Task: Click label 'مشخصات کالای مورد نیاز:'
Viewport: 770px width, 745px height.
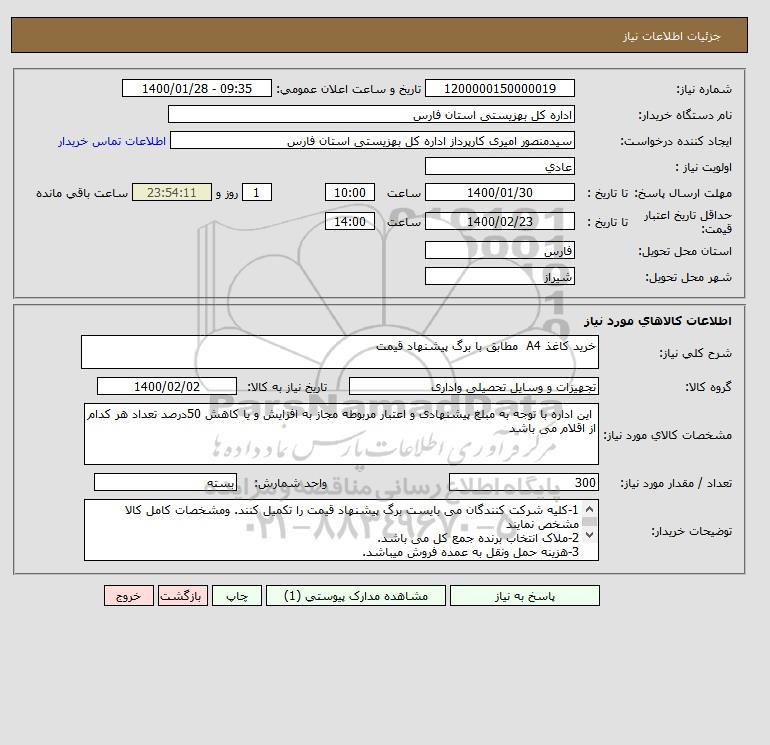Action: [667, 435]
